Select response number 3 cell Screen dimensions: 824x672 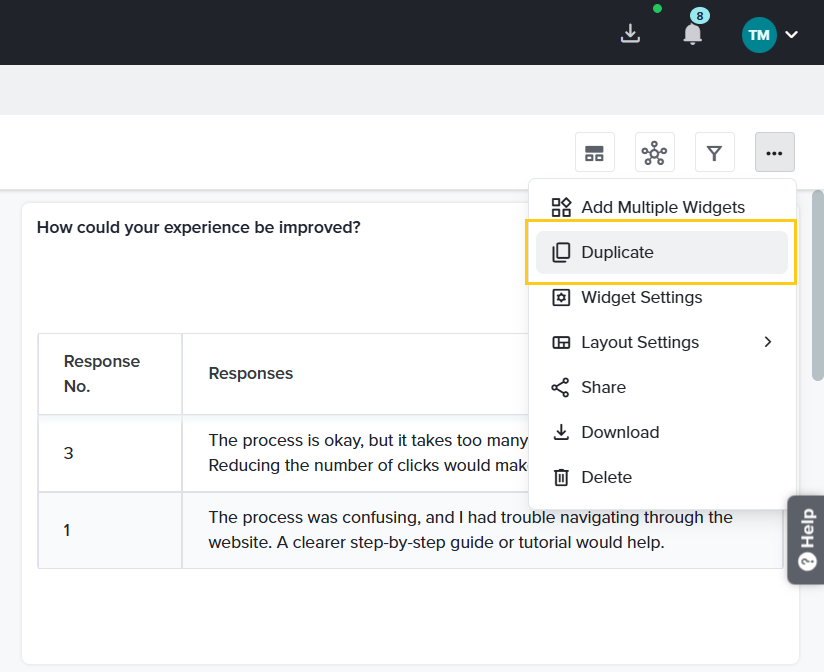tap(110, 453)
